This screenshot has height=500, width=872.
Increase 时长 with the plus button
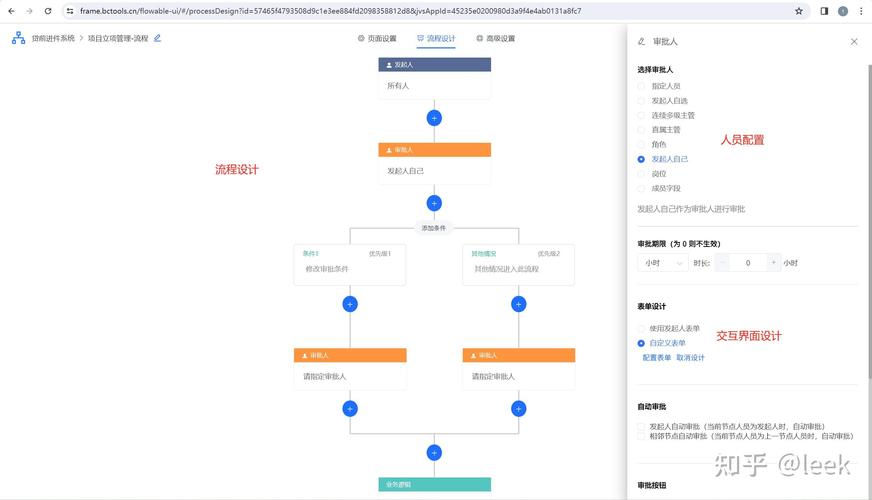tap(773, 263)
